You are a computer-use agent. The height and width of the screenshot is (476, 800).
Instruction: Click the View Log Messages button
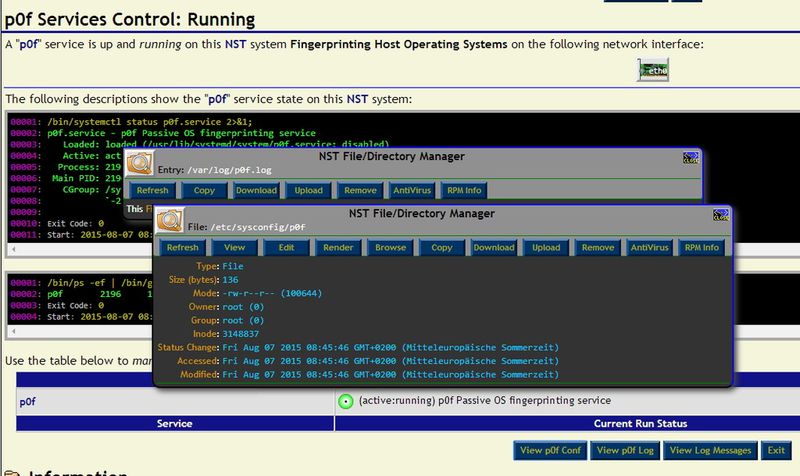coord(710,450)
